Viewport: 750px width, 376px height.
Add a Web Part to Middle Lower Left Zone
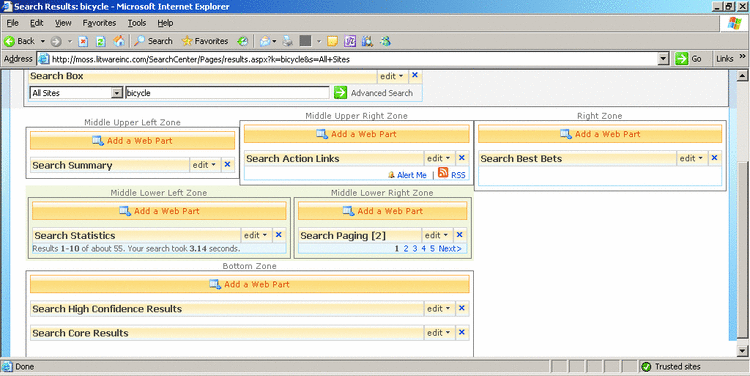coord(159,211)
